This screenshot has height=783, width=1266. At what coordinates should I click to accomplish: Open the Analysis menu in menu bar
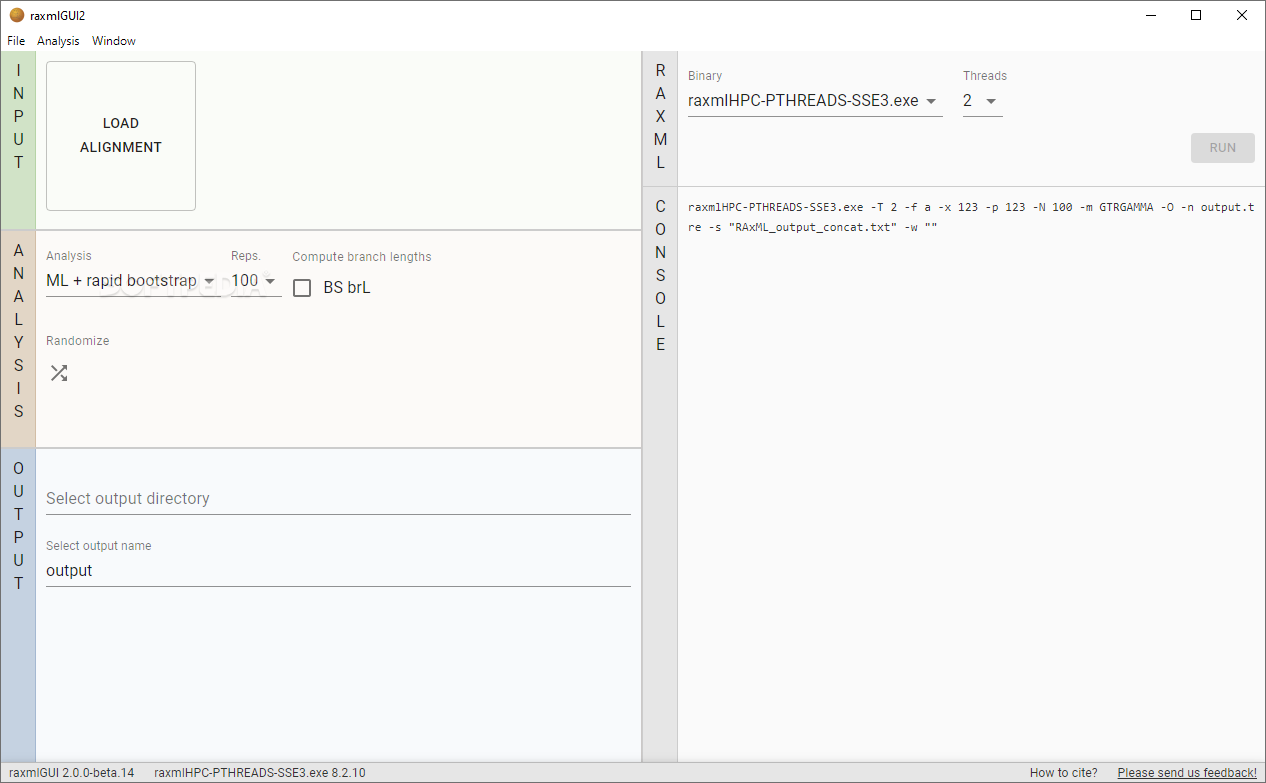[58, 41]
